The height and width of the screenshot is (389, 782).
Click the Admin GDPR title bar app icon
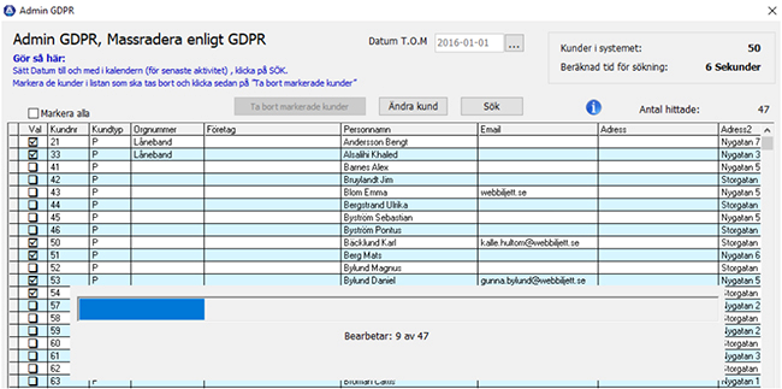click(9, 10)
